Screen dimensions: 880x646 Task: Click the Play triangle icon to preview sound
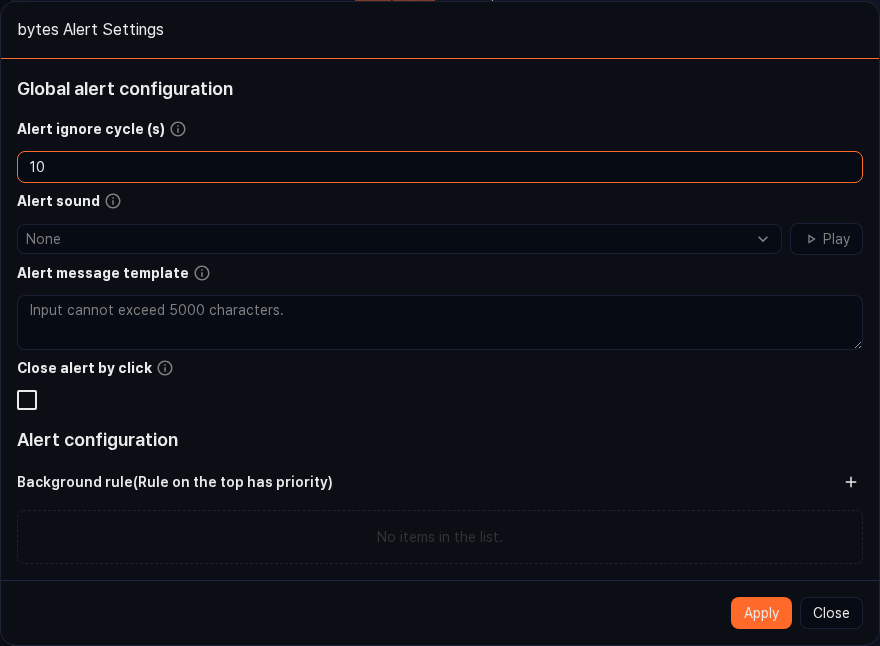(812, 239)
